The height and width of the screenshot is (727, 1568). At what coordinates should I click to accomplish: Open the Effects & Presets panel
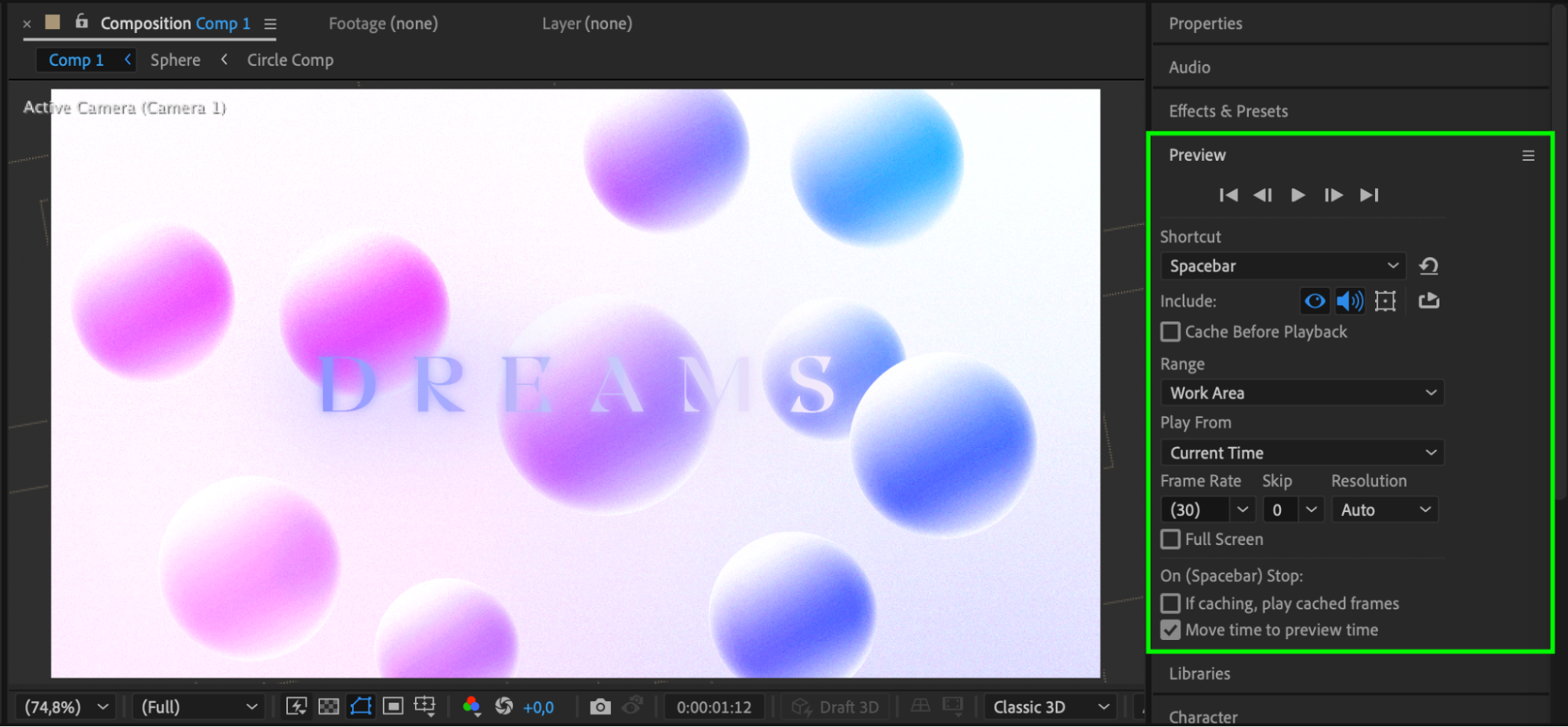(1228, 111)
